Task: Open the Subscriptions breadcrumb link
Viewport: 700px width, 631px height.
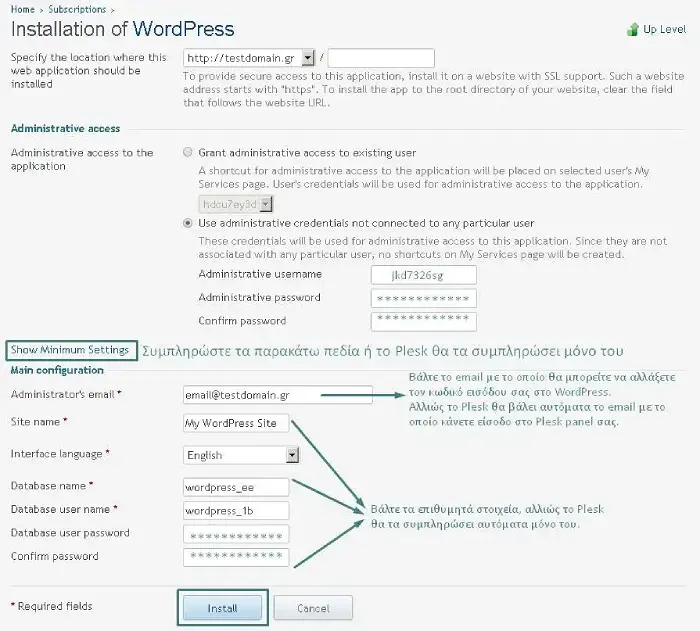Action: [77, 9]
